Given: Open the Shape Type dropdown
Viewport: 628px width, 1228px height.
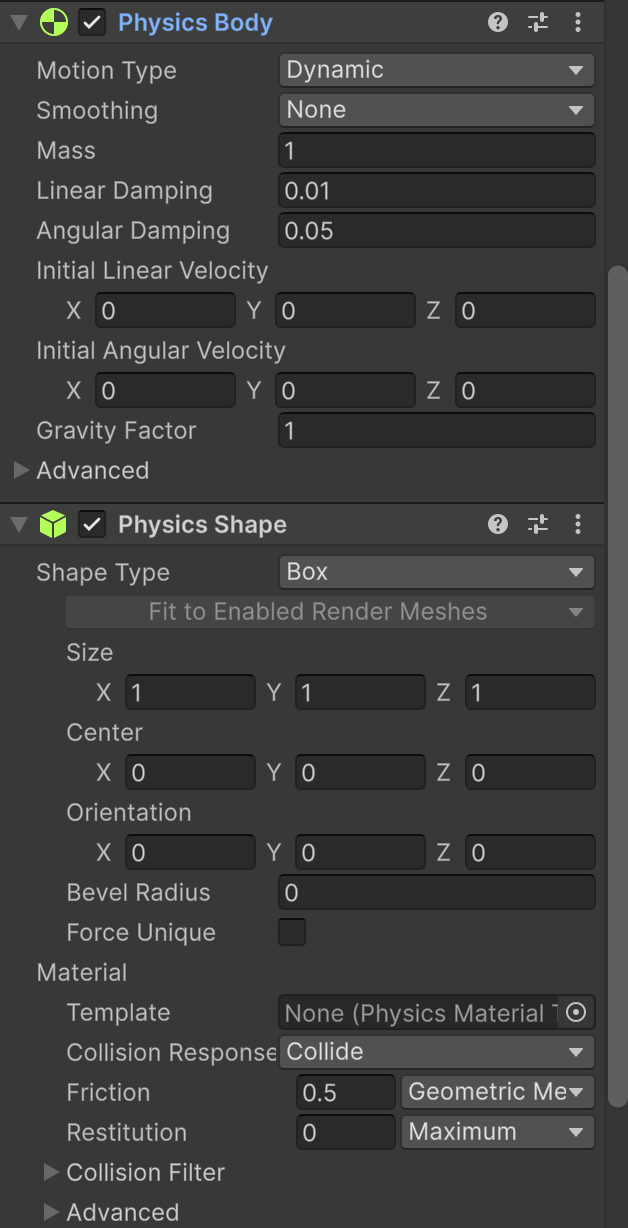Looking at the screenshot, I should pyautogui.click(x=436, y=572).
